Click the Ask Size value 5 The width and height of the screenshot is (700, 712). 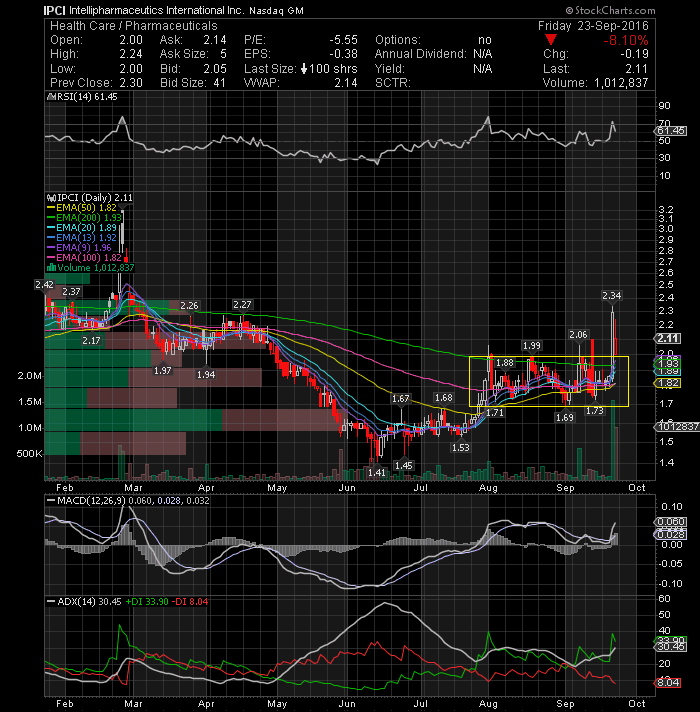click(223, 54)
